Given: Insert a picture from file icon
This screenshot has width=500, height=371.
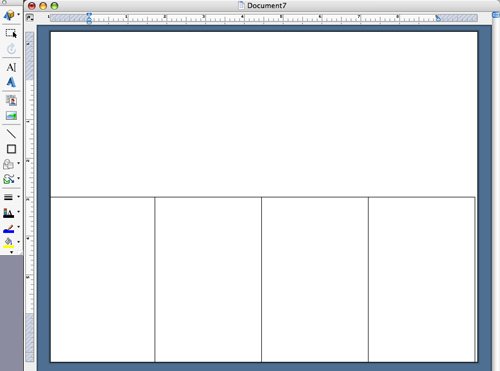Looking at the screenshot, I should [x=11, y=116].
